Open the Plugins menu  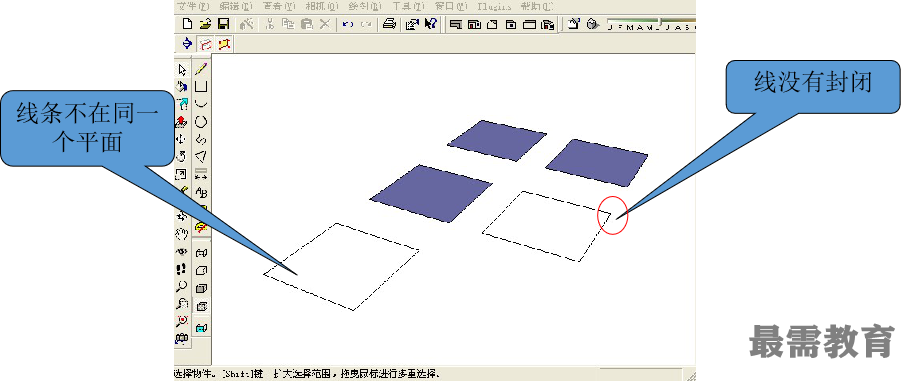click(494, 6)
